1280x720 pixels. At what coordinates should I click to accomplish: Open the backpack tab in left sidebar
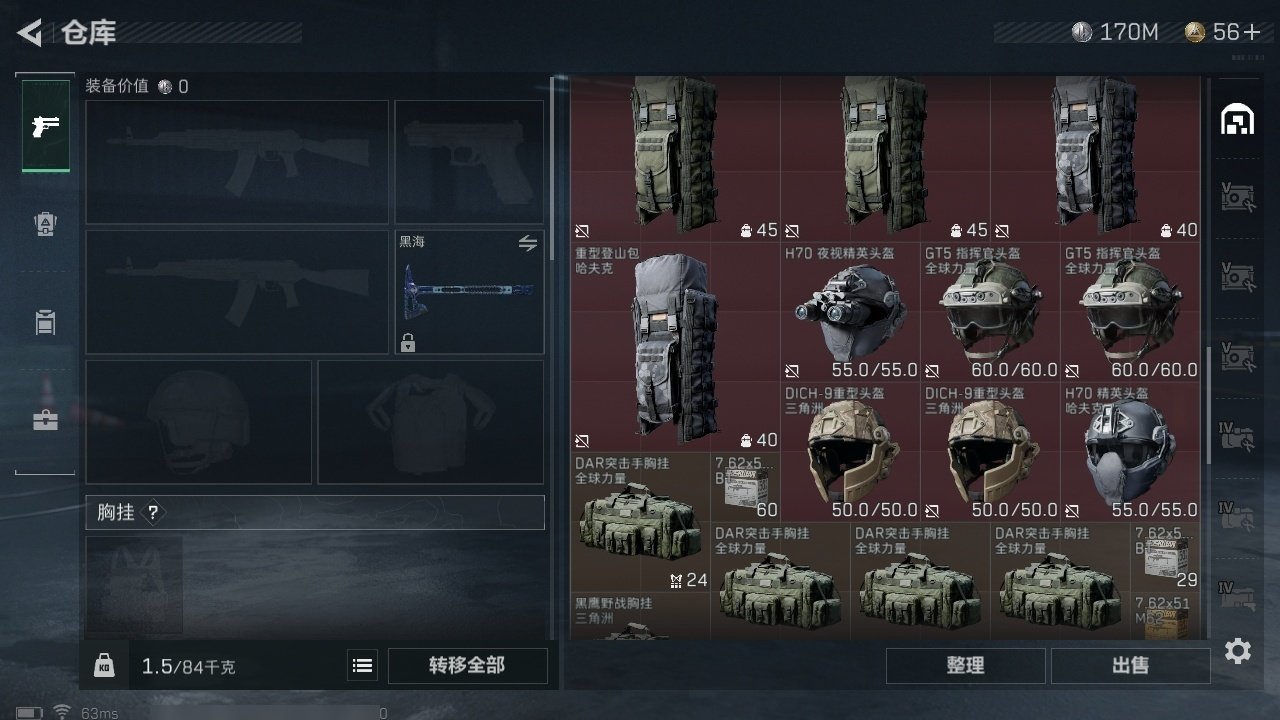(45, 224)
